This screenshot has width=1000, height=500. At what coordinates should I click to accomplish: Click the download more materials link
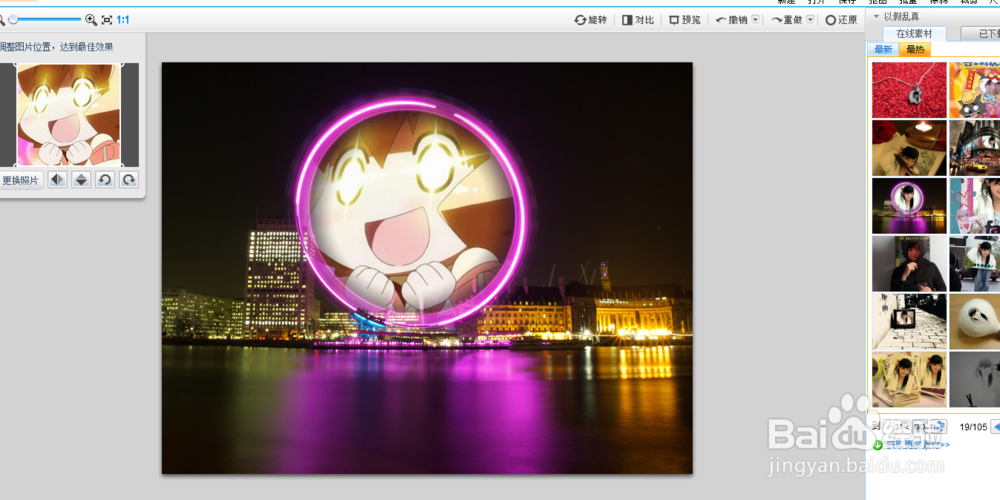click(x=917, y=445)
